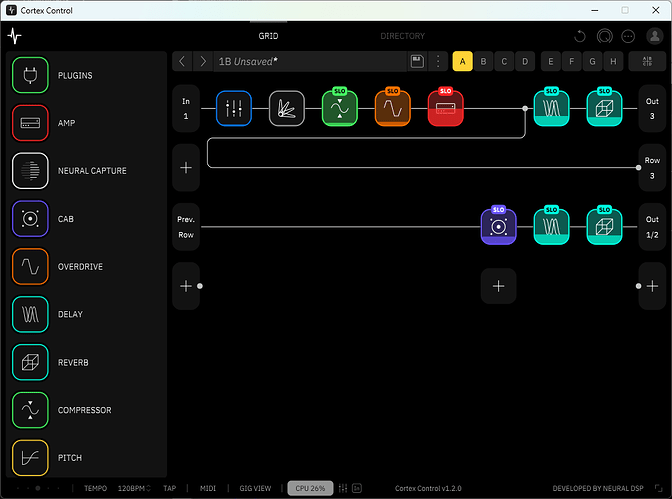The width and height of the screenshot is (672, 499).
Task: Click the Neural DSP waveform logo
Action: click(15, 36)
